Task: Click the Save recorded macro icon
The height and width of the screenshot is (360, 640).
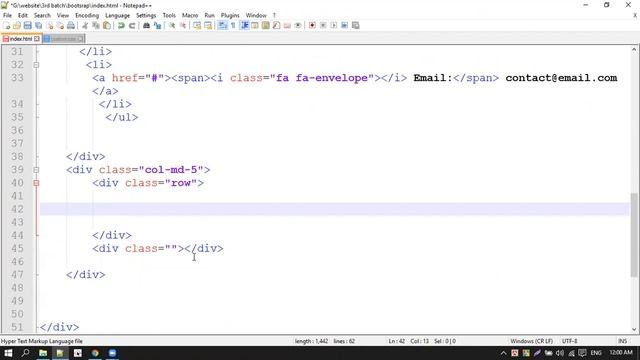Action: (x=356, y=25)
